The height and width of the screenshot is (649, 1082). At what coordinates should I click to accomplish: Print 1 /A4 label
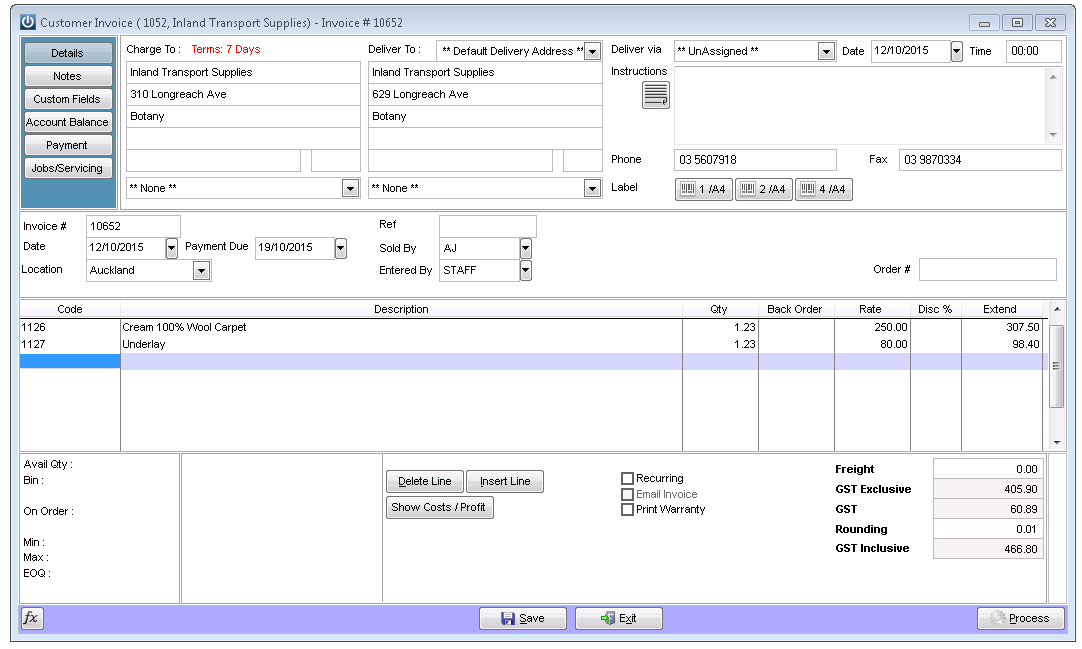point(703,189)
